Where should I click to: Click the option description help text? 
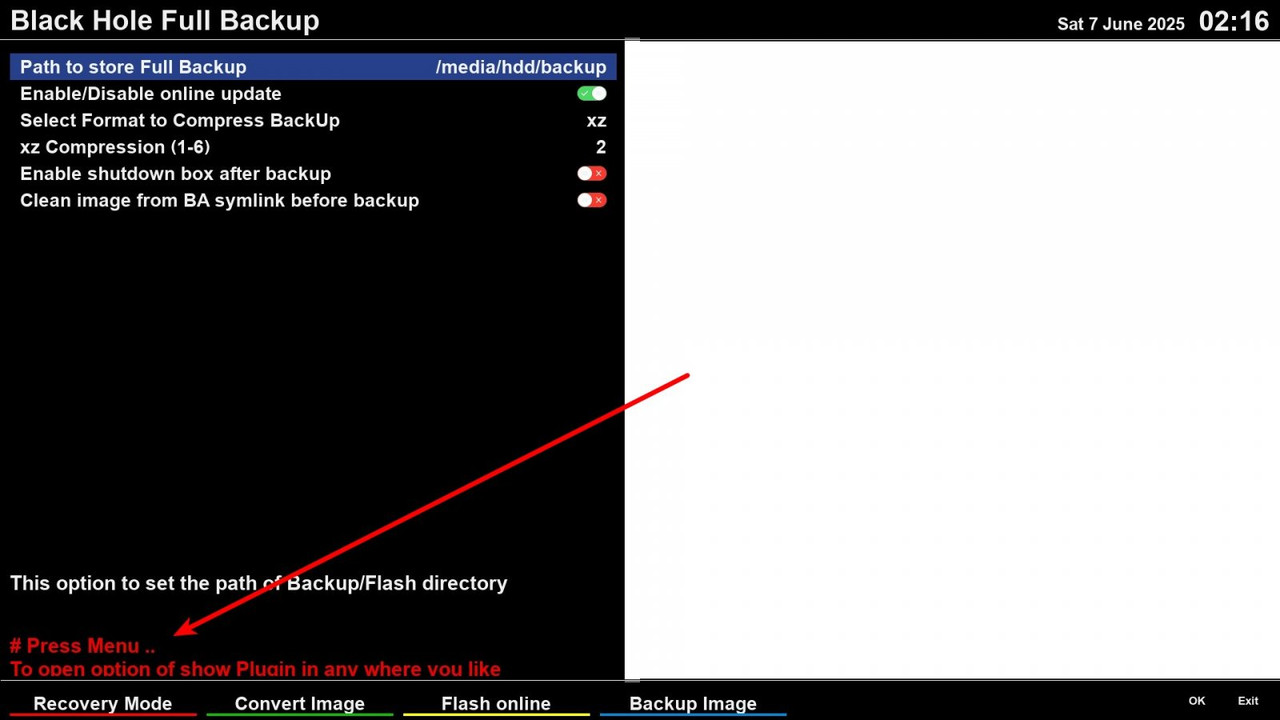pos(259,583)
